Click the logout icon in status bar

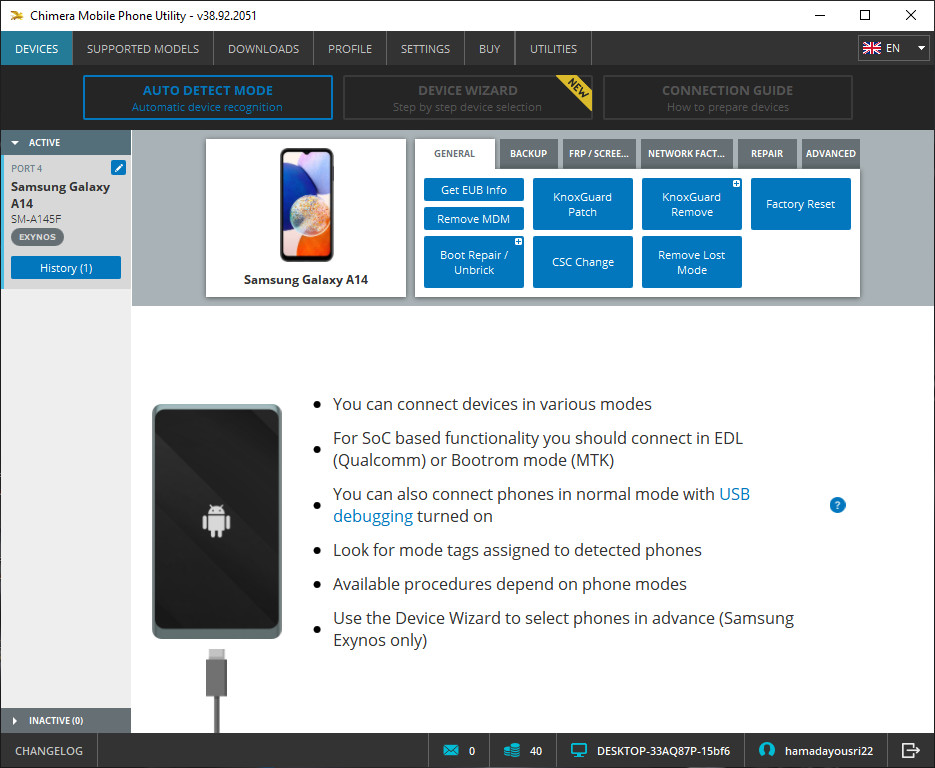tap(911, 750)
